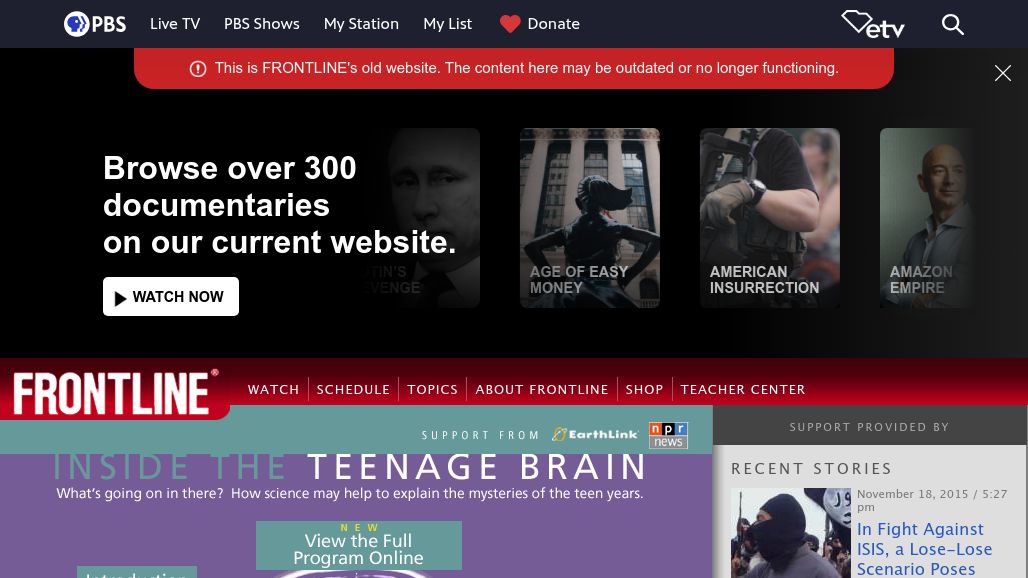The image size is (1028, 578).
Task: Click the NPR News sponsor logo
Action: pyautogui.click(x=668, y=435)
